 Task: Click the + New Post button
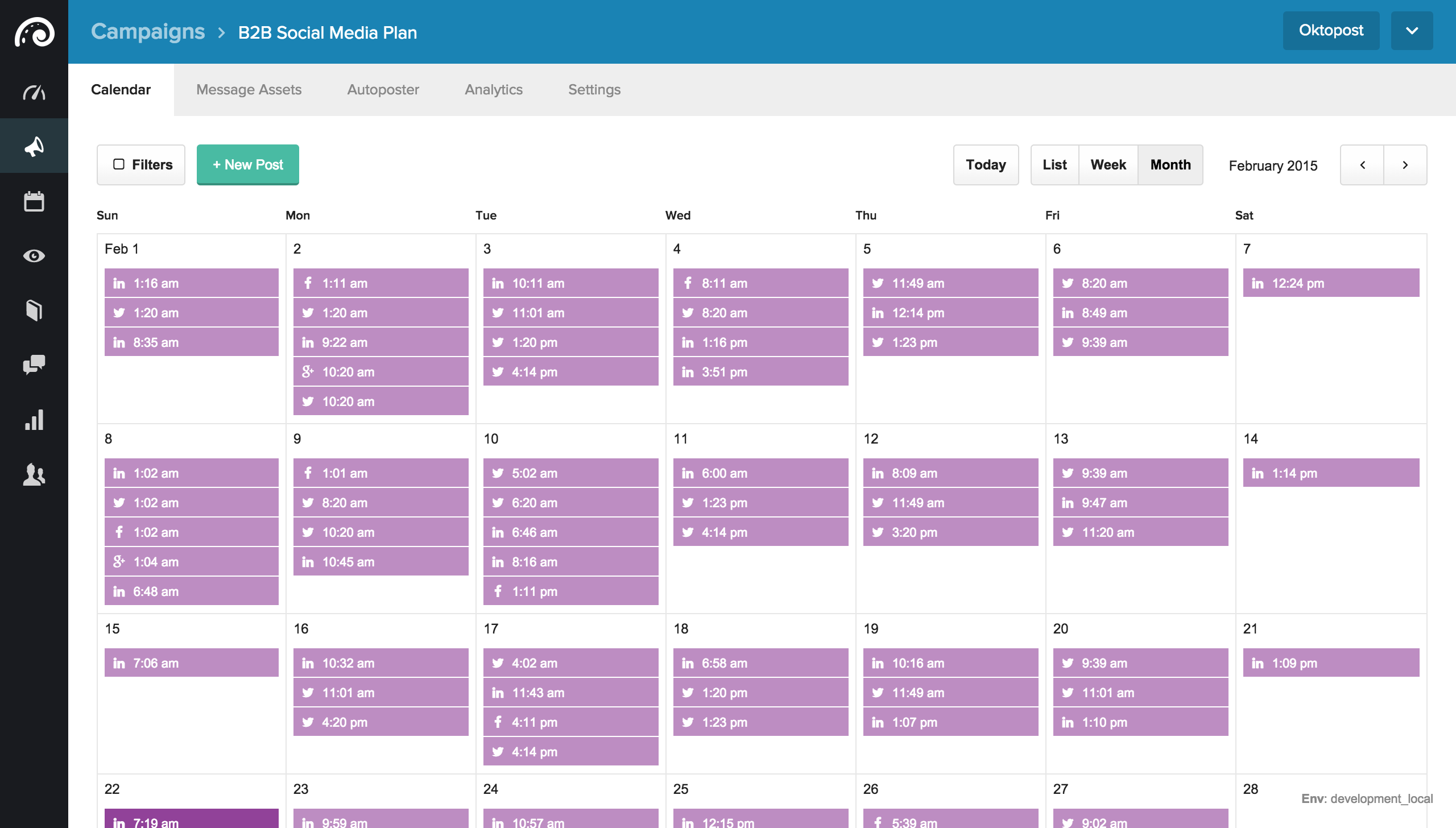pyautogui.click(x=247, y=165)
